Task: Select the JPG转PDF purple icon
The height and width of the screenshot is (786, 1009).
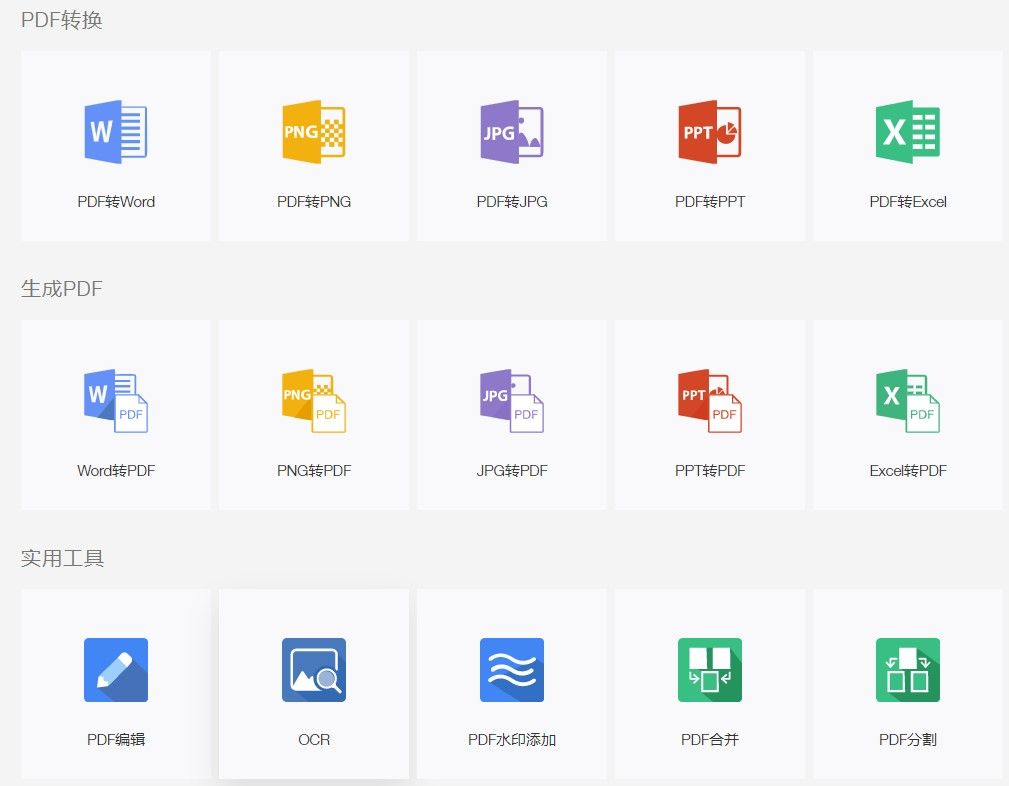Action: (512, 400)
